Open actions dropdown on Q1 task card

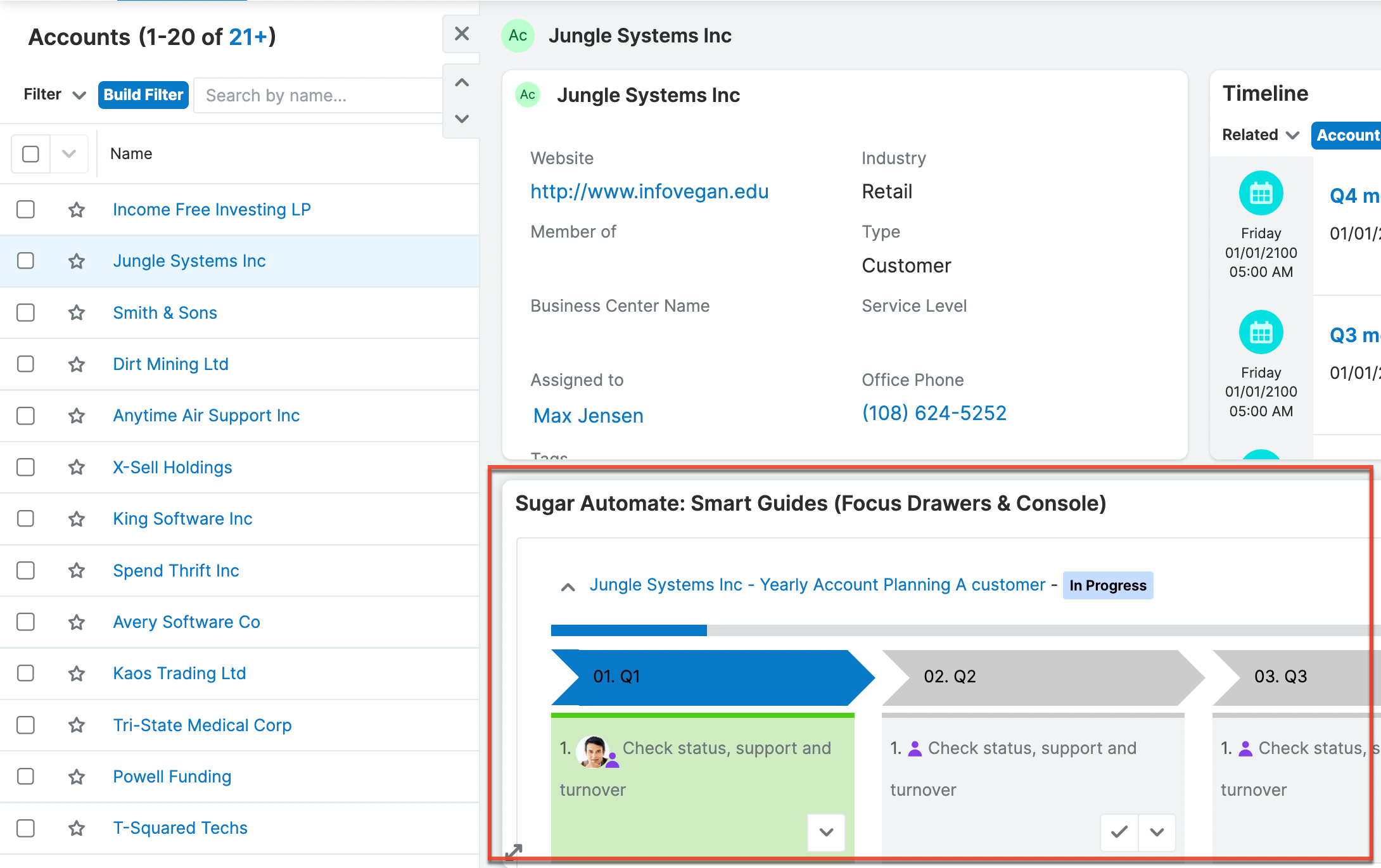(x=826, y=832)
